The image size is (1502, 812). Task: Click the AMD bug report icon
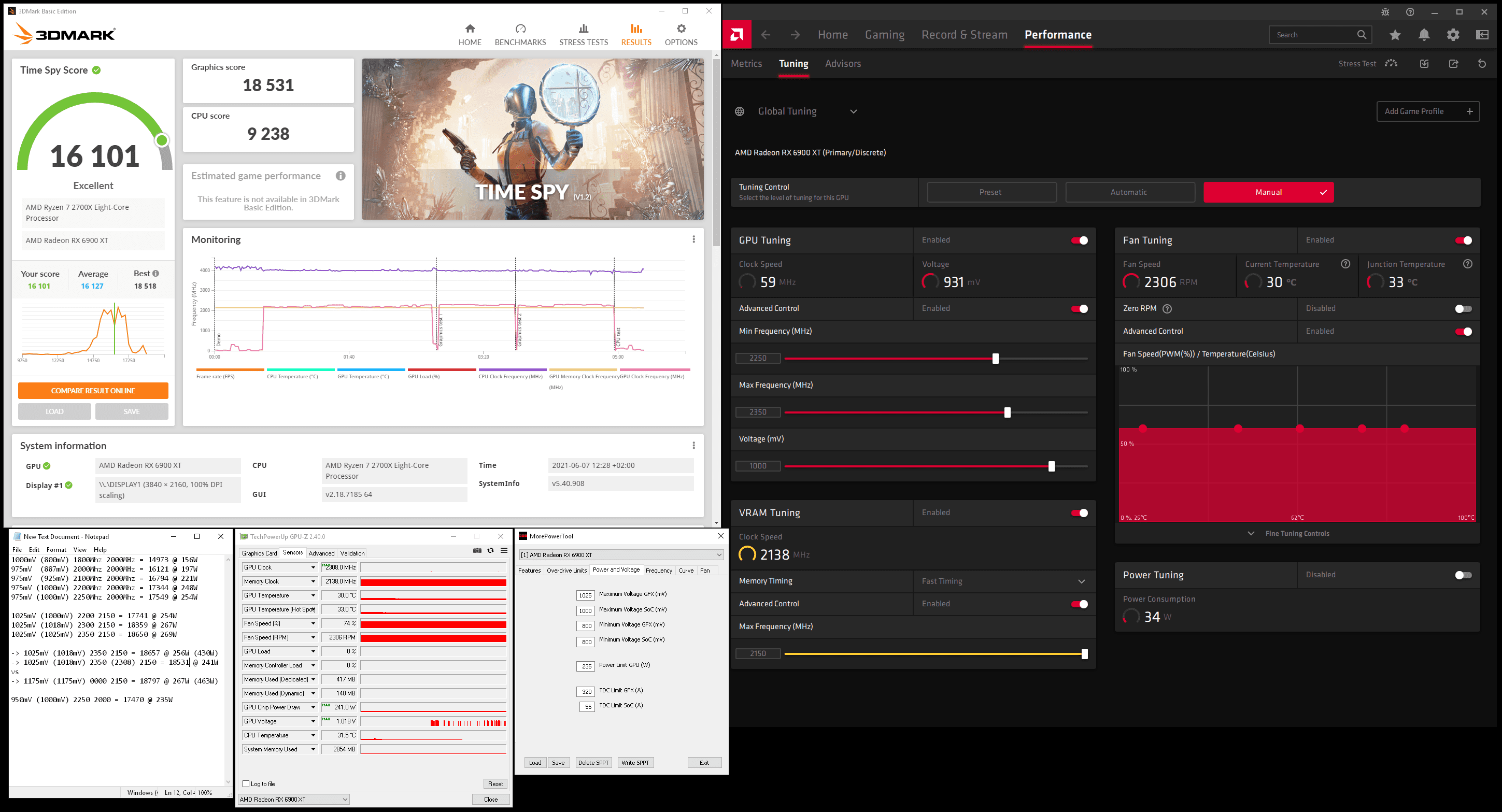[1385, 12]
